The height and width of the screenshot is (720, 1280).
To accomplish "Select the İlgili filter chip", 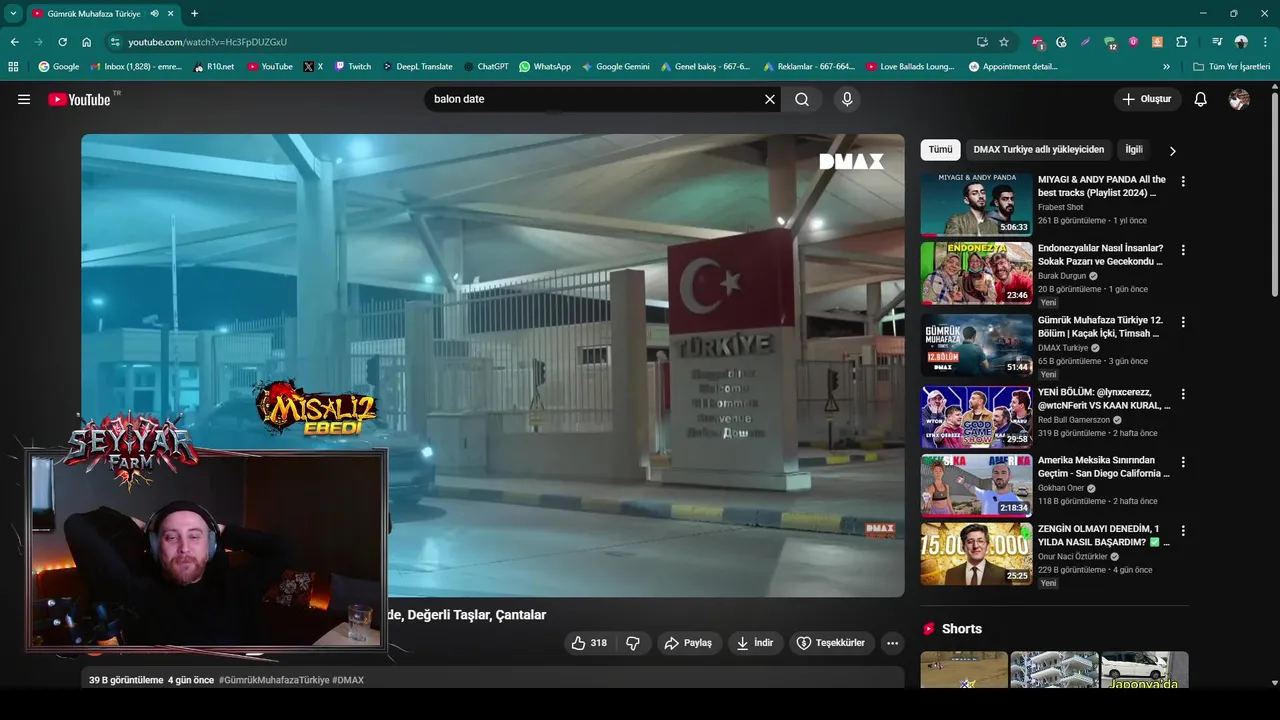I will point(1134,150).
